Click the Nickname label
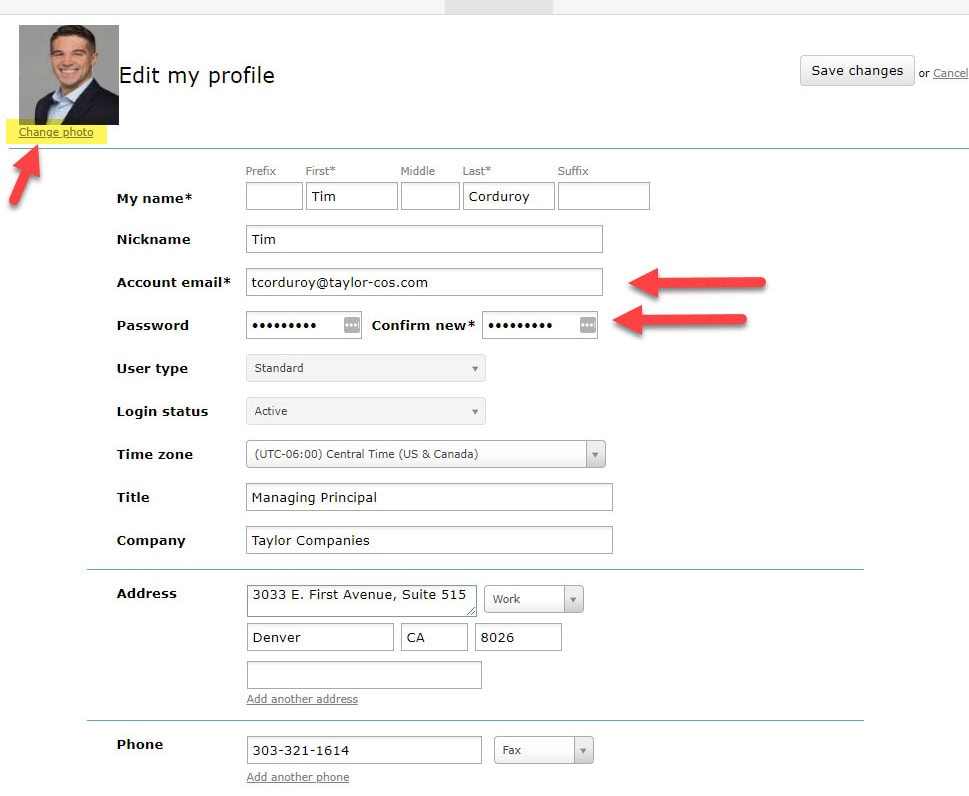 [154, 239]
